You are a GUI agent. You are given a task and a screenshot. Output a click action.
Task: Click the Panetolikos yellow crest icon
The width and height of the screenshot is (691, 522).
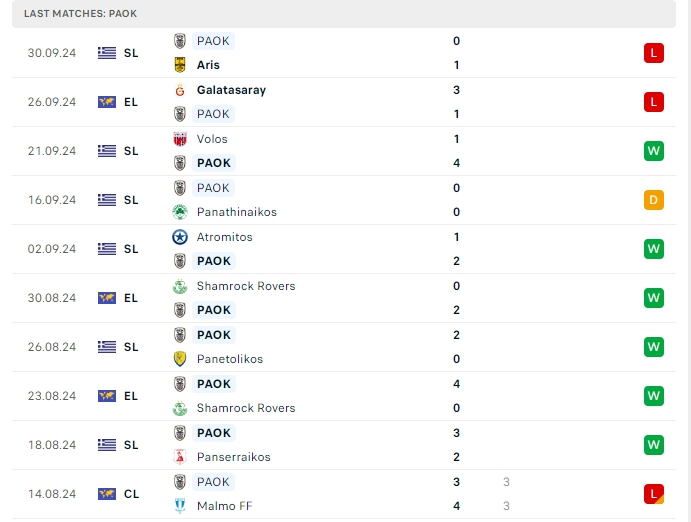(x=180, y=359)
